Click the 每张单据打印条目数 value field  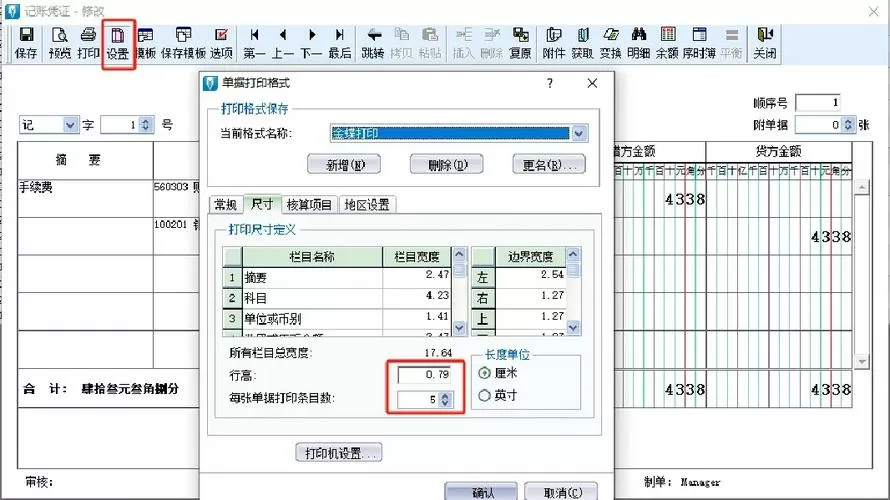pyautogui.click(x=418, y=399)
